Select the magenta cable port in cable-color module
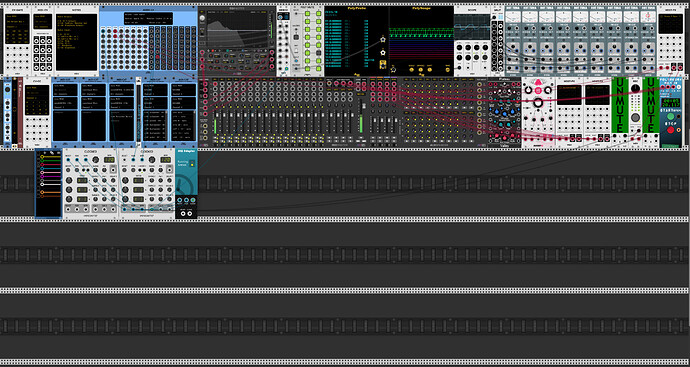Image resolution: width=690 pixels, height=367 pixels. coord(42,176)
